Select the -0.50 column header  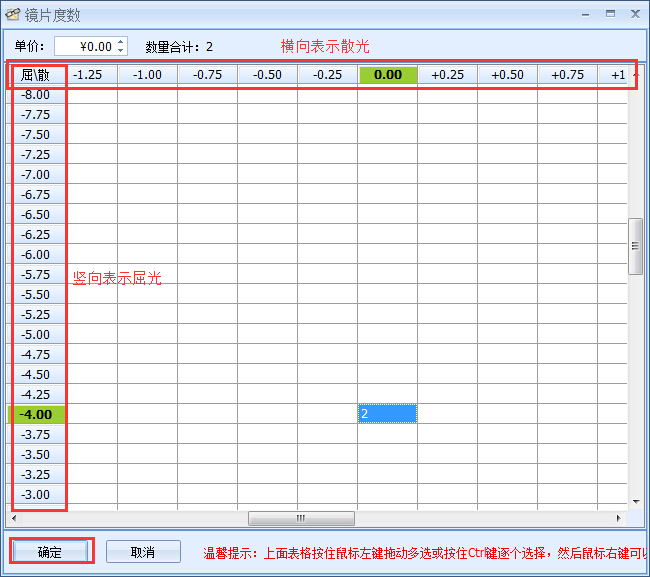[267, 75]
